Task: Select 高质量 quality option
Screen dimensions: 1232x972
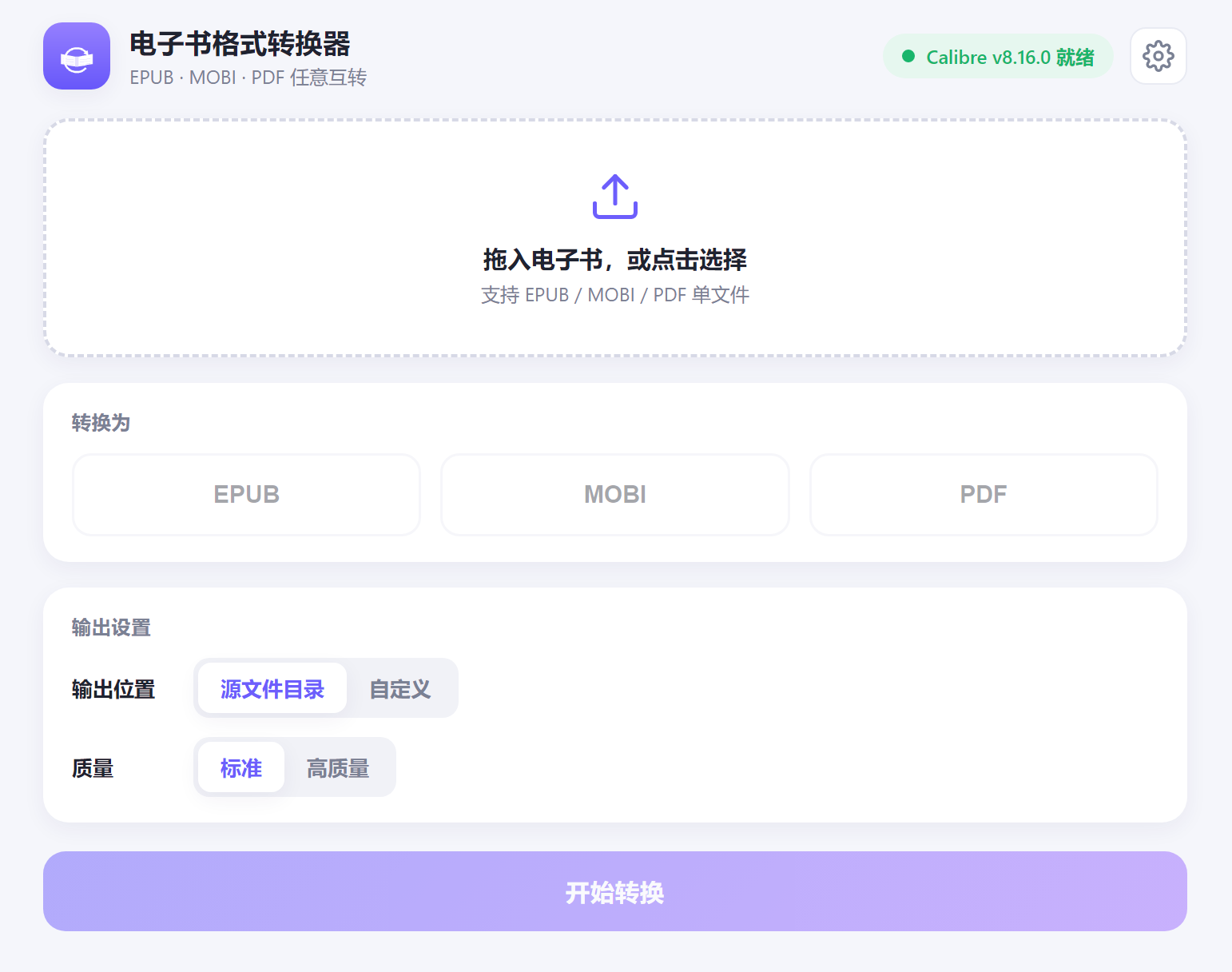Action: point(338,767)
